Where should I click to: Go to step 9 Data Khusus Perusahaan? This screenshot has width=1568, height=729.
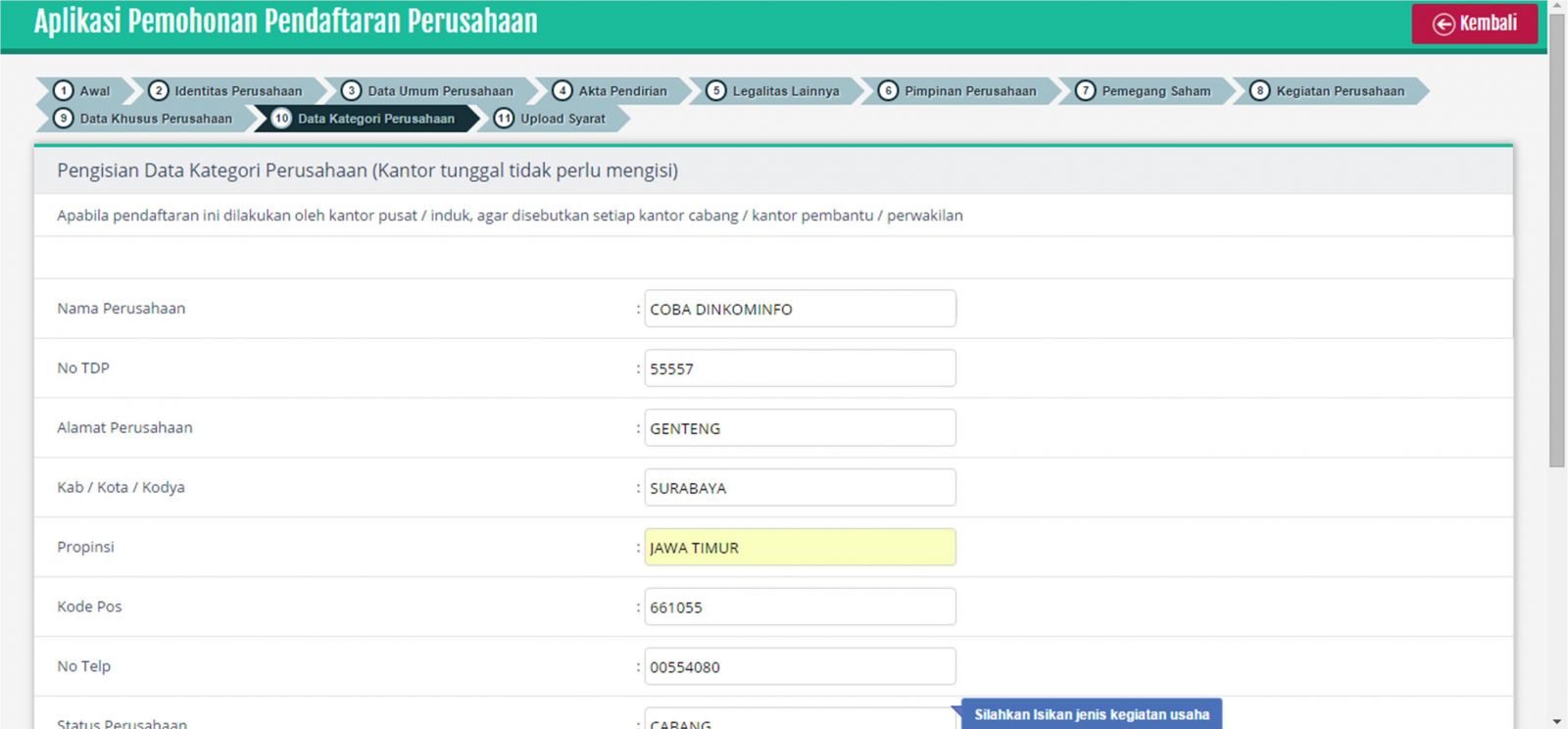point(145,119)
